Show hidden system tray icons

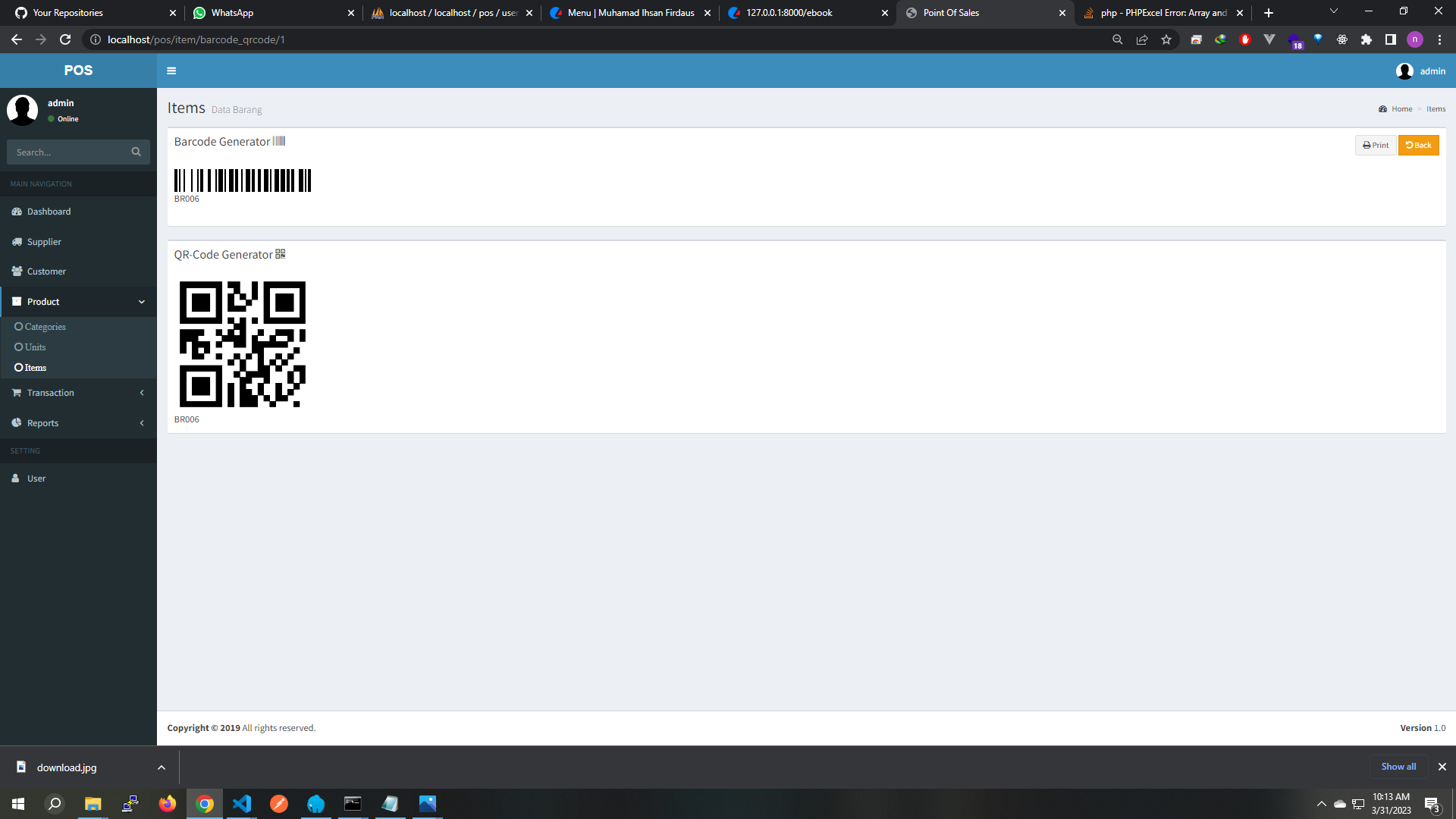click(x=1321, y=804)
